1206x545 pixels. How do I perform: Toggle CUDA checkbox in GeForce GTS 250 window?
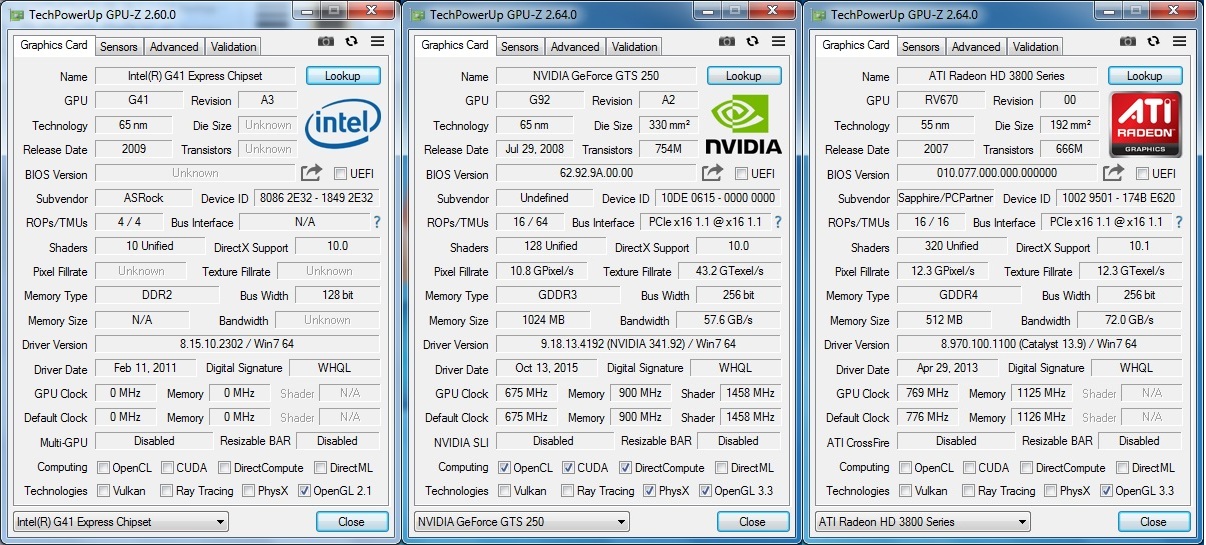coord(568,467)
